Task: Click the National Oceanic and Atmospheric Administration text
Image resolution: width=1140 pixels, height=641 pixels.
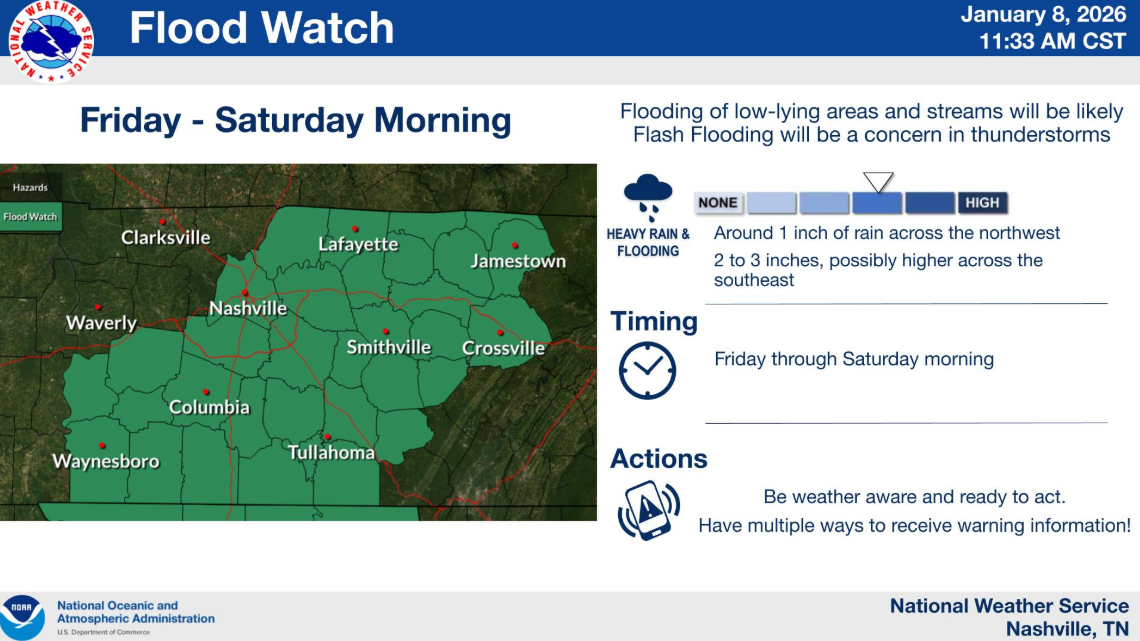Action: (135, 612)
